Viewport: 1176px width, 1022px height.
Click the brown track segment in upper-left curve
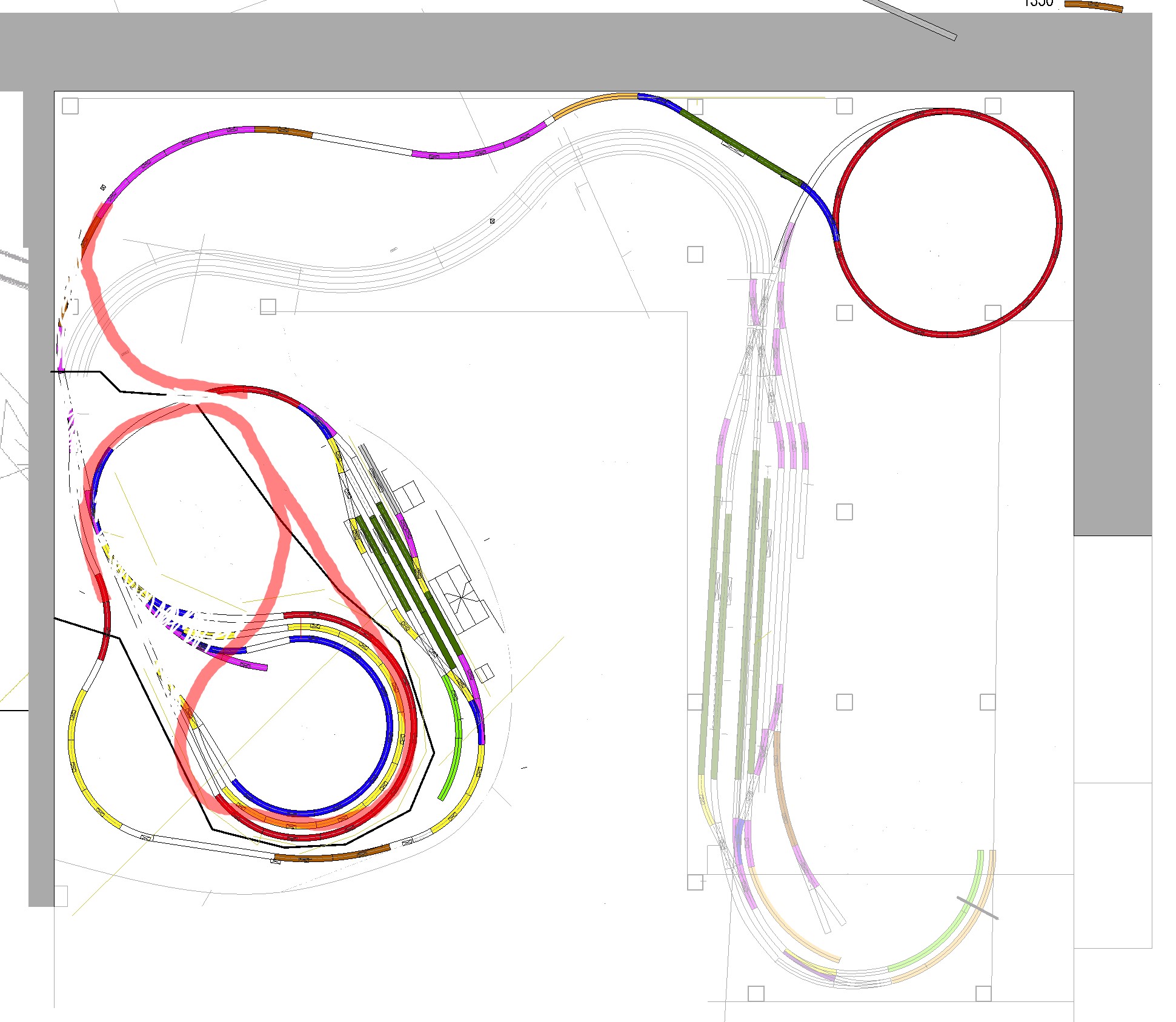click(284, 131)
